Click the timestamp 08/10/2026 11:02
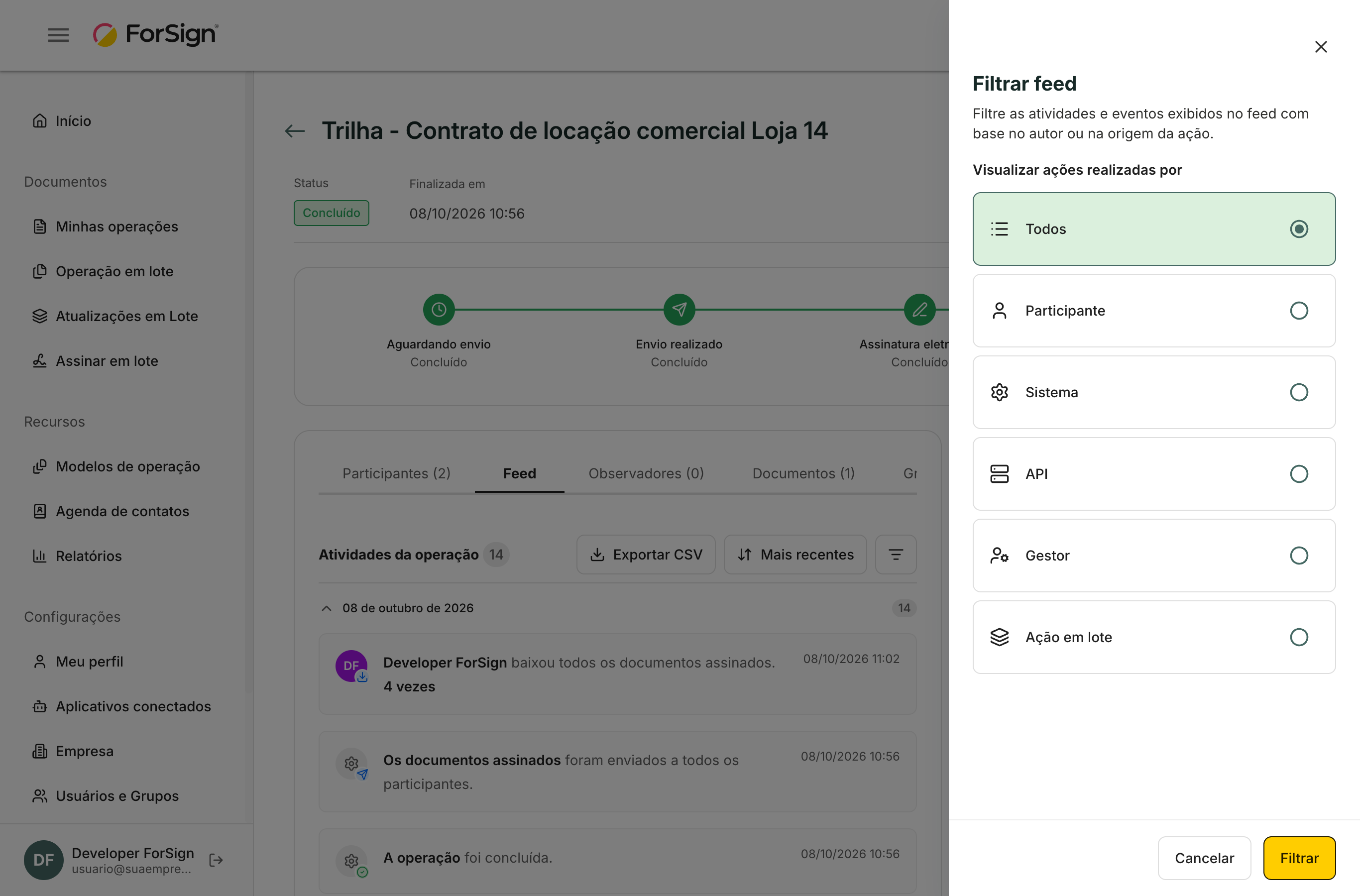1360x896 pixels. [851, 659]
